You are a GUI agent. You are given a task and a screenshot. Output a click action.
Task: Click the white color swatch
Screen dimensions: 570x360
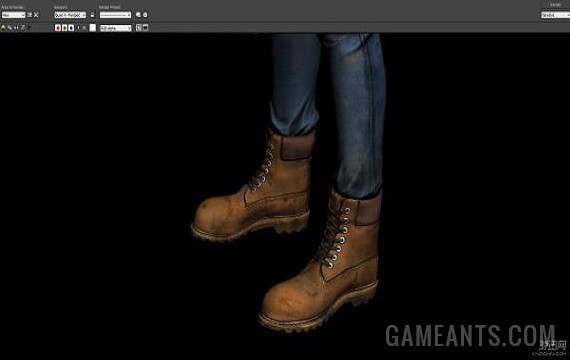93,28
